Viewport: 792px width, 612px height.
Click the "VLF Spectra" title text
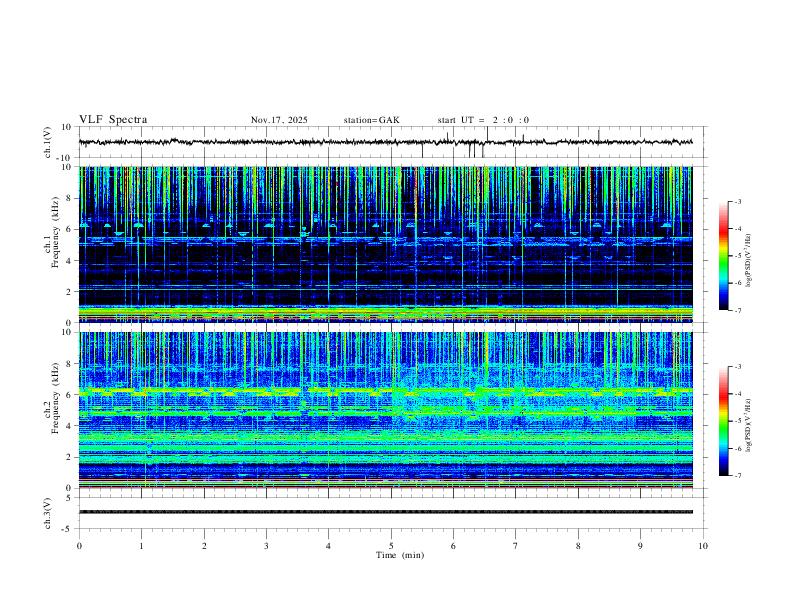pyautogui.click(x=113, y=120)
